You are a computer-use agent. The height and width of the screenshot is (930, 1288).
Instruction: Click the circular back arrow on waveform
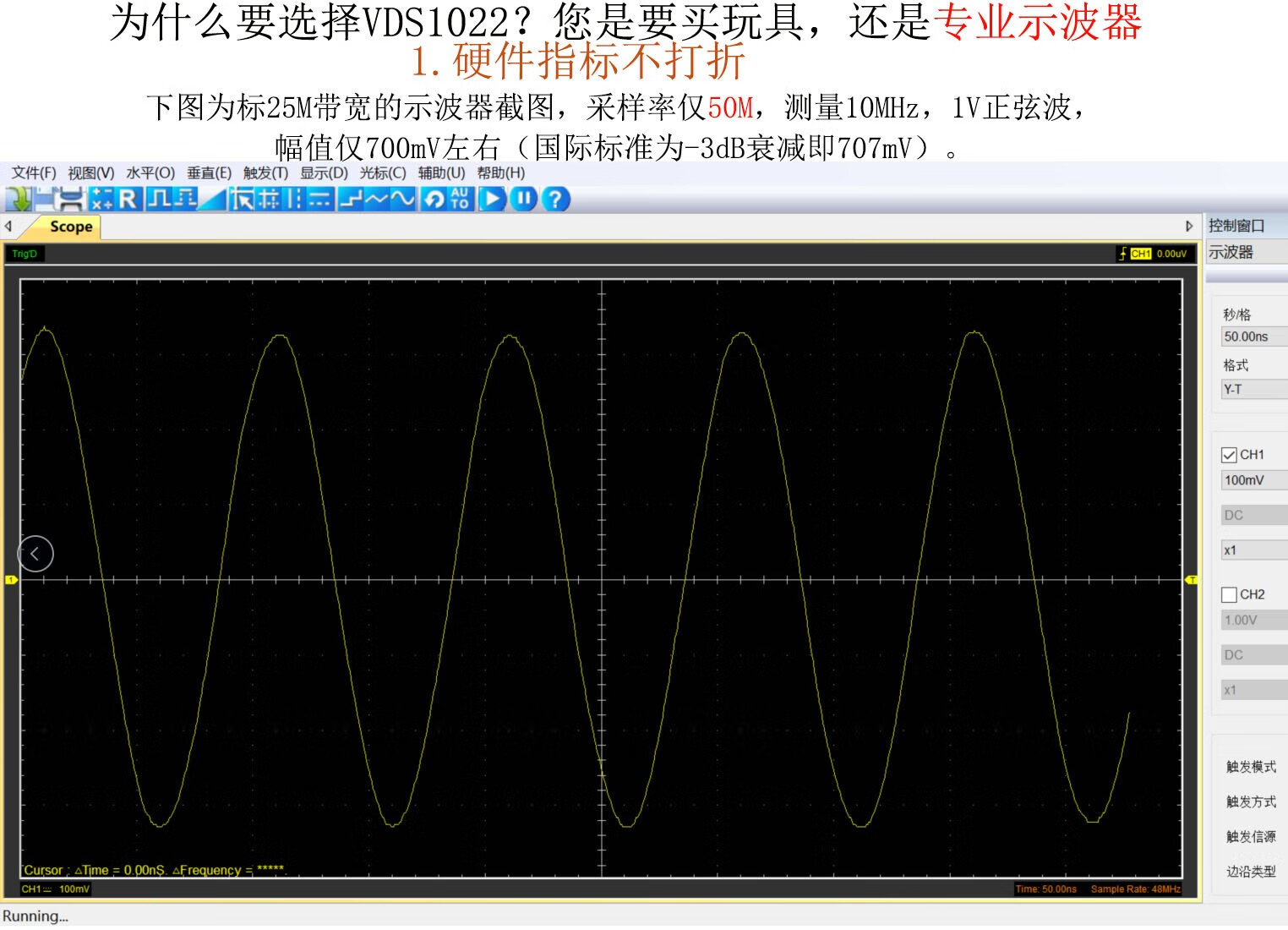[x=35, y=554]
